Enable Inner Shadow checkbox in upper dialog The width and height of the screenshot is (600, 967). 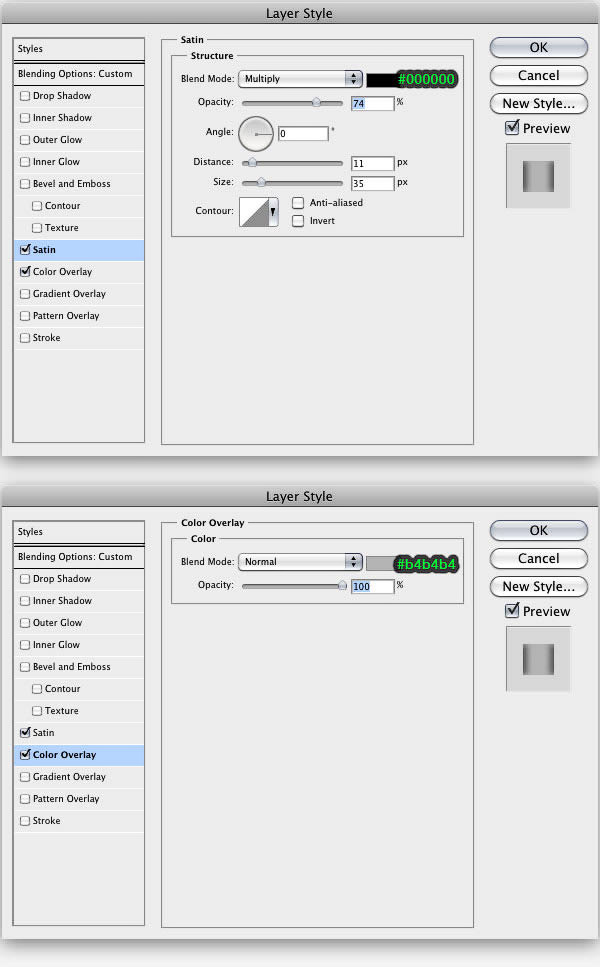[x=25, y=118]
